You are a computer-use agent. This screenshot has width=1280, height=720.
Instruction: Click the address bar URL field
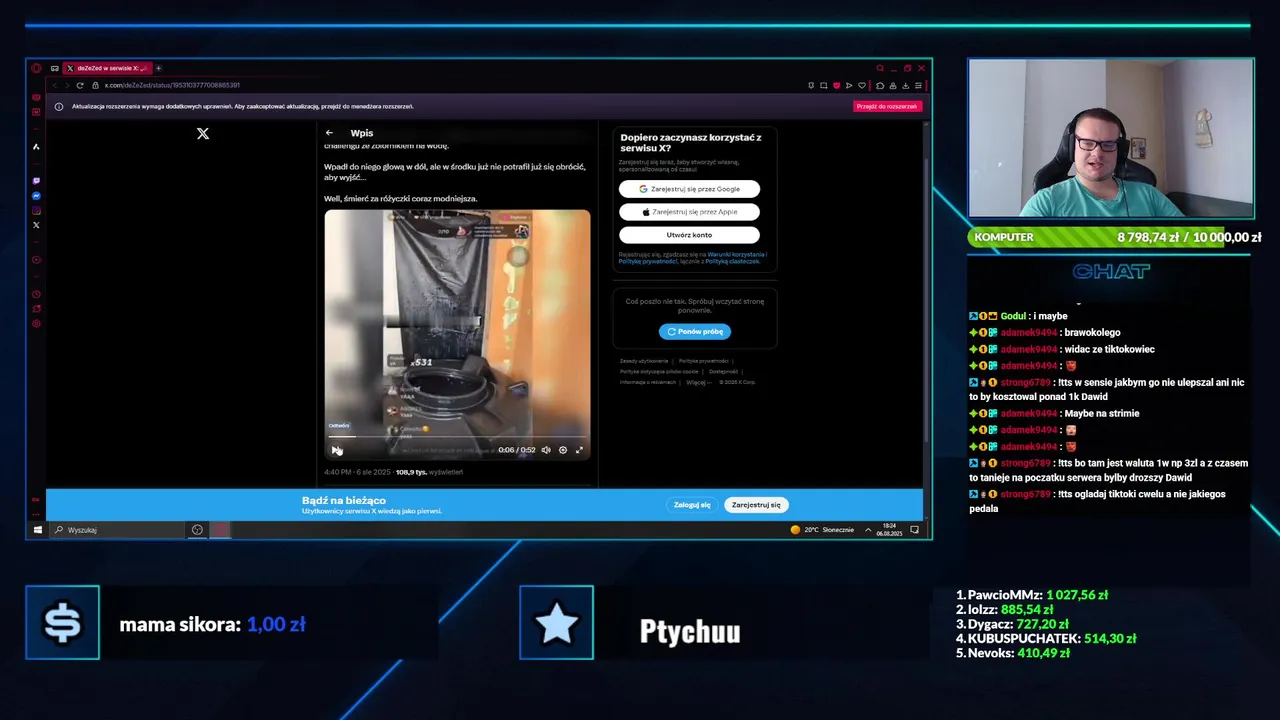coord(450,85)
